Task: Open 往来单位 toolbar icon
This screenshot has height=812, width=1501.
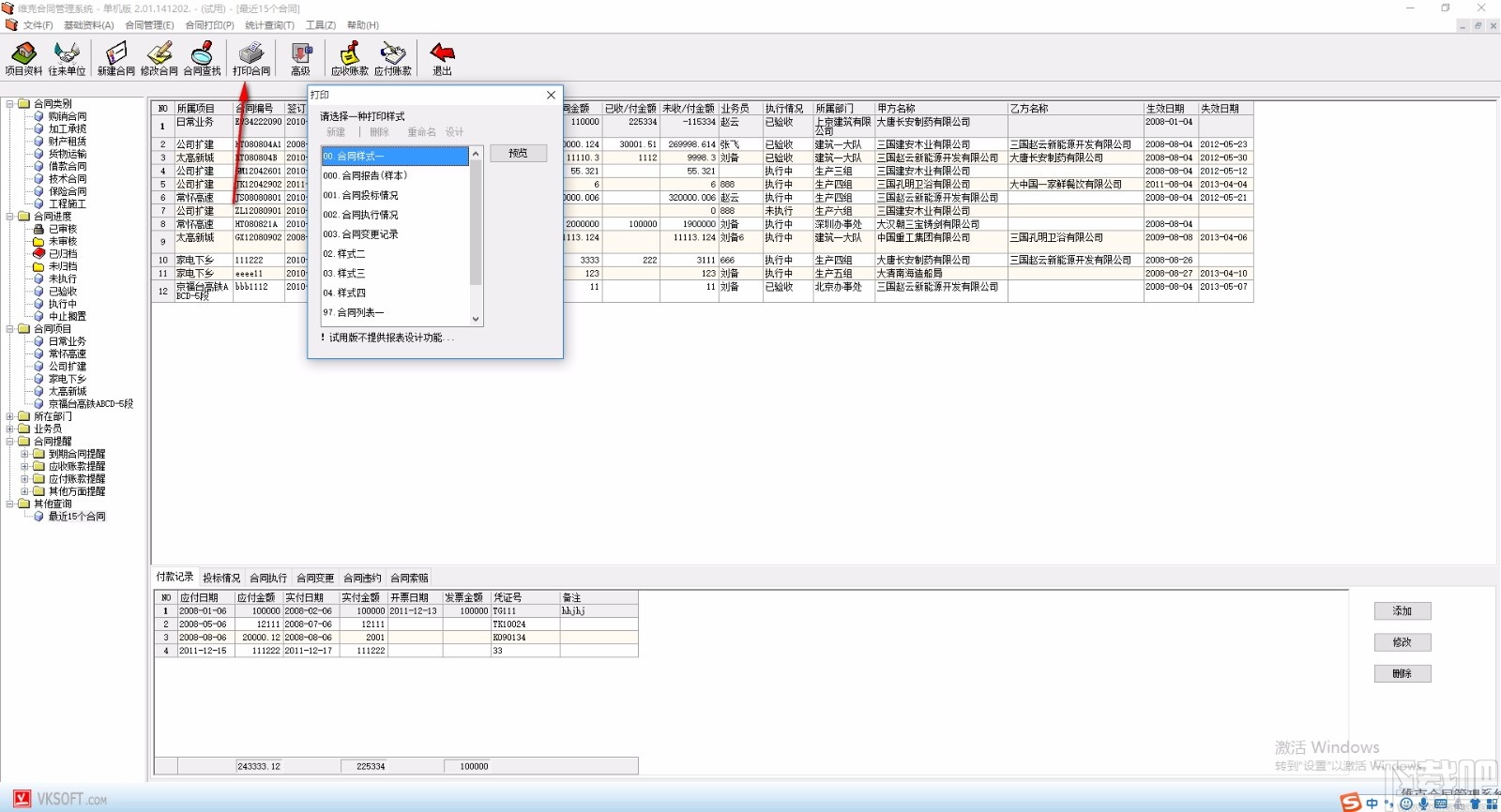Action: 67,58
